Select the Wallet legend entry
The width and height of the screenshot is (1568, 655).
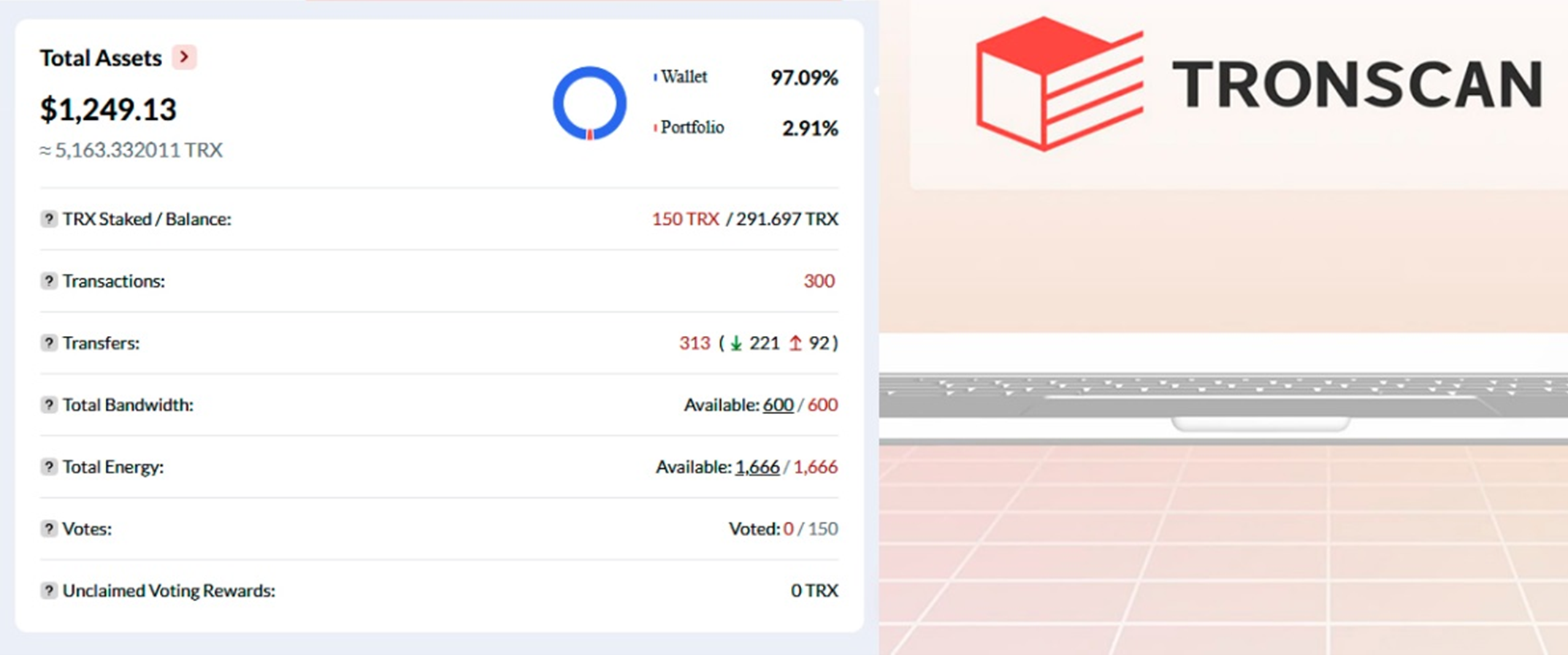click(x=684, y=77)
